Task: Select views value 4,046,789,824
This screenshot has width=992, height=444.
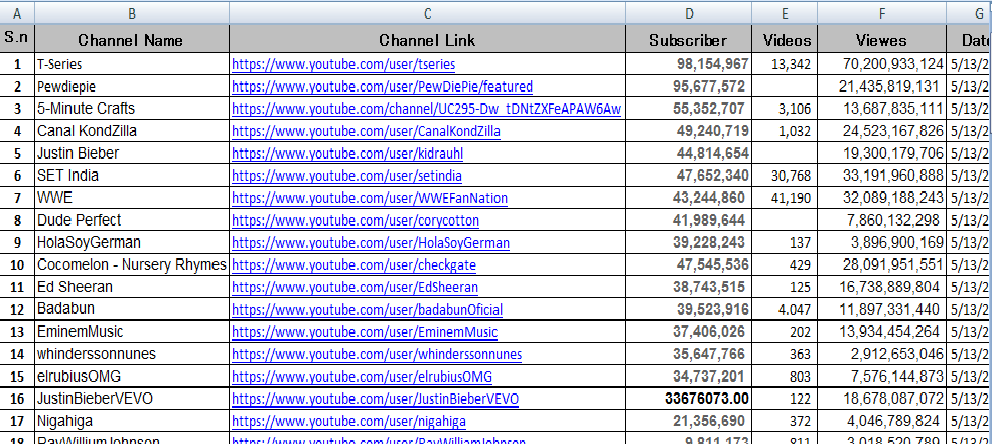Action: [883, 421]
